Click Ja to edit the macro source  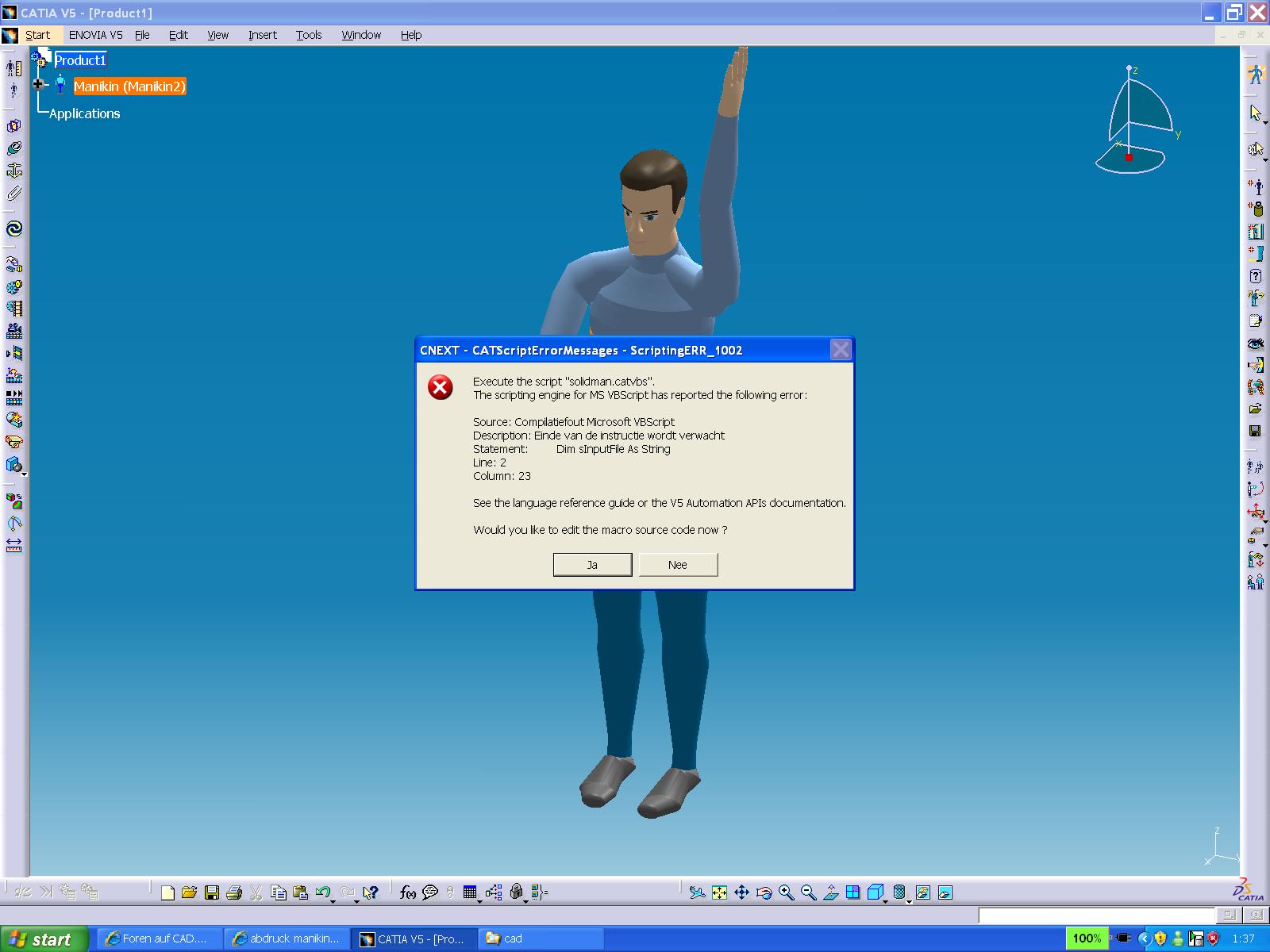click(x=592, y=565)
